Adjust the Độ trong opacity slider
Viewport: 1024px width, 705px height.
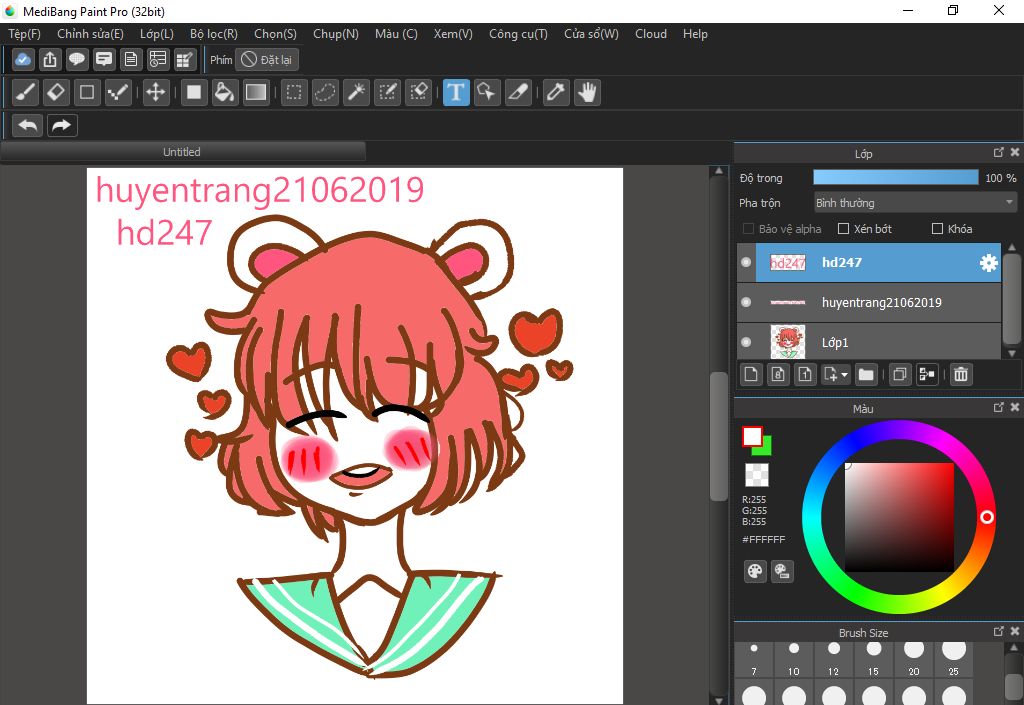pyautogui.click(x=895, y=178)
